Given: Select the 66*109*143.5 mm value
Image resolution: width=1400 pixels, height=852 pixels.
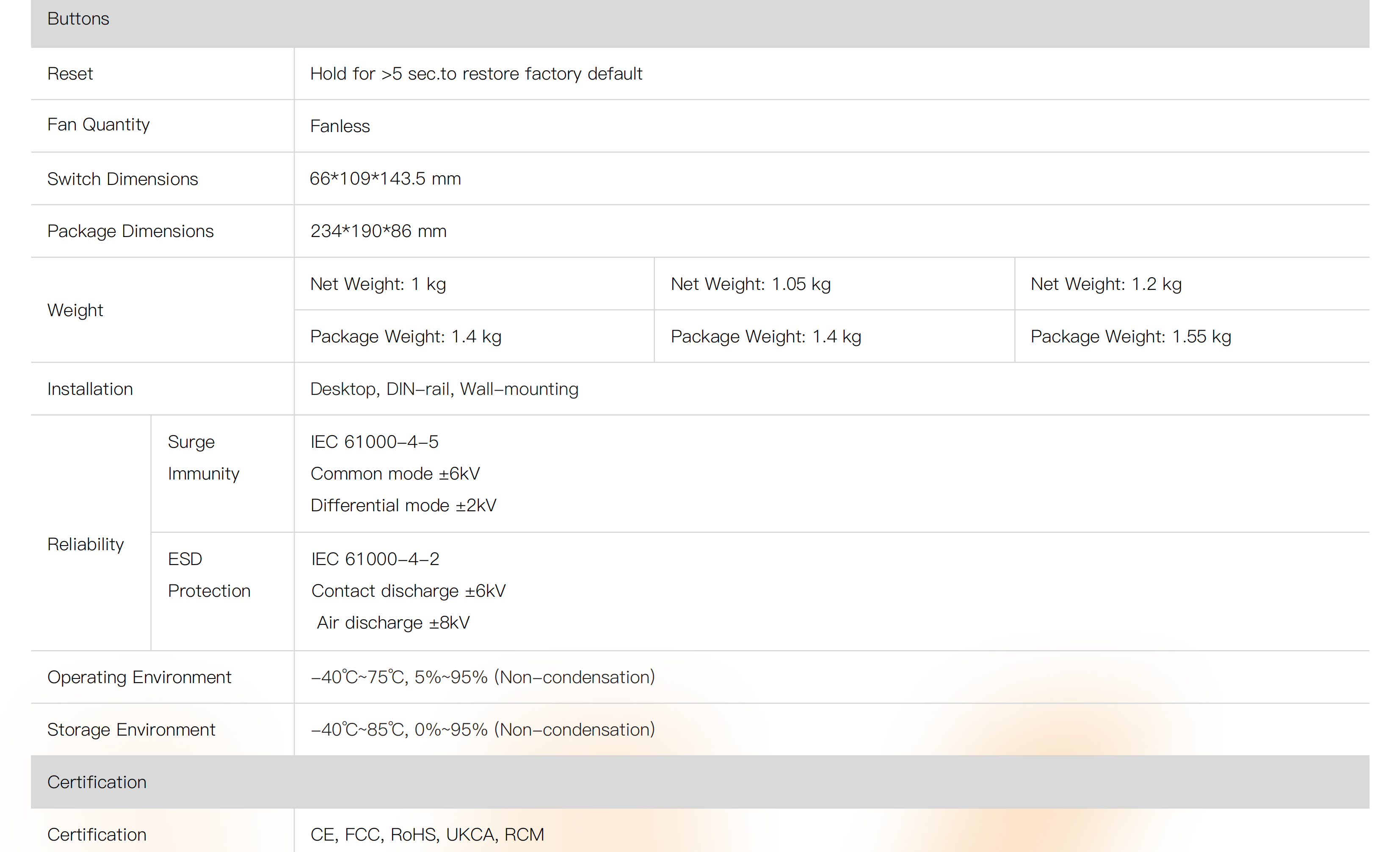Looking at the screenshot, I should pyautogui.click(x=385, y=178).
